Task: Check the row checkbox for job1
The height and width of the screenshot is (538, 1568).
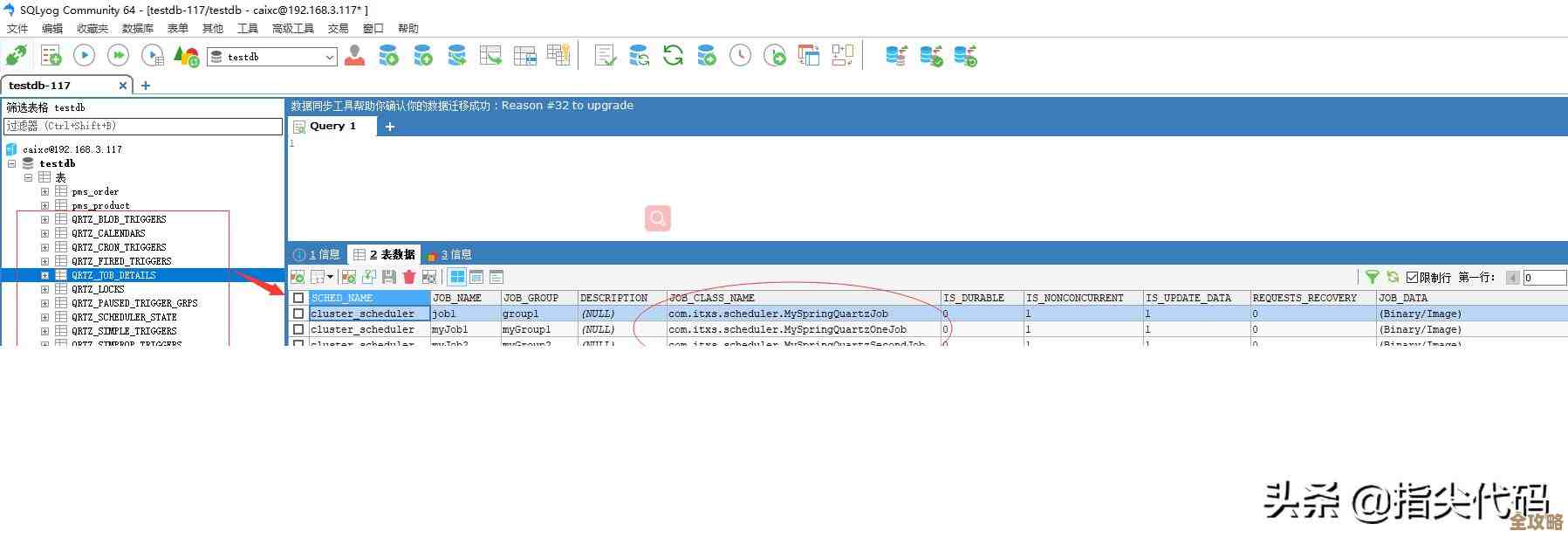Action: tap(298, 314)
